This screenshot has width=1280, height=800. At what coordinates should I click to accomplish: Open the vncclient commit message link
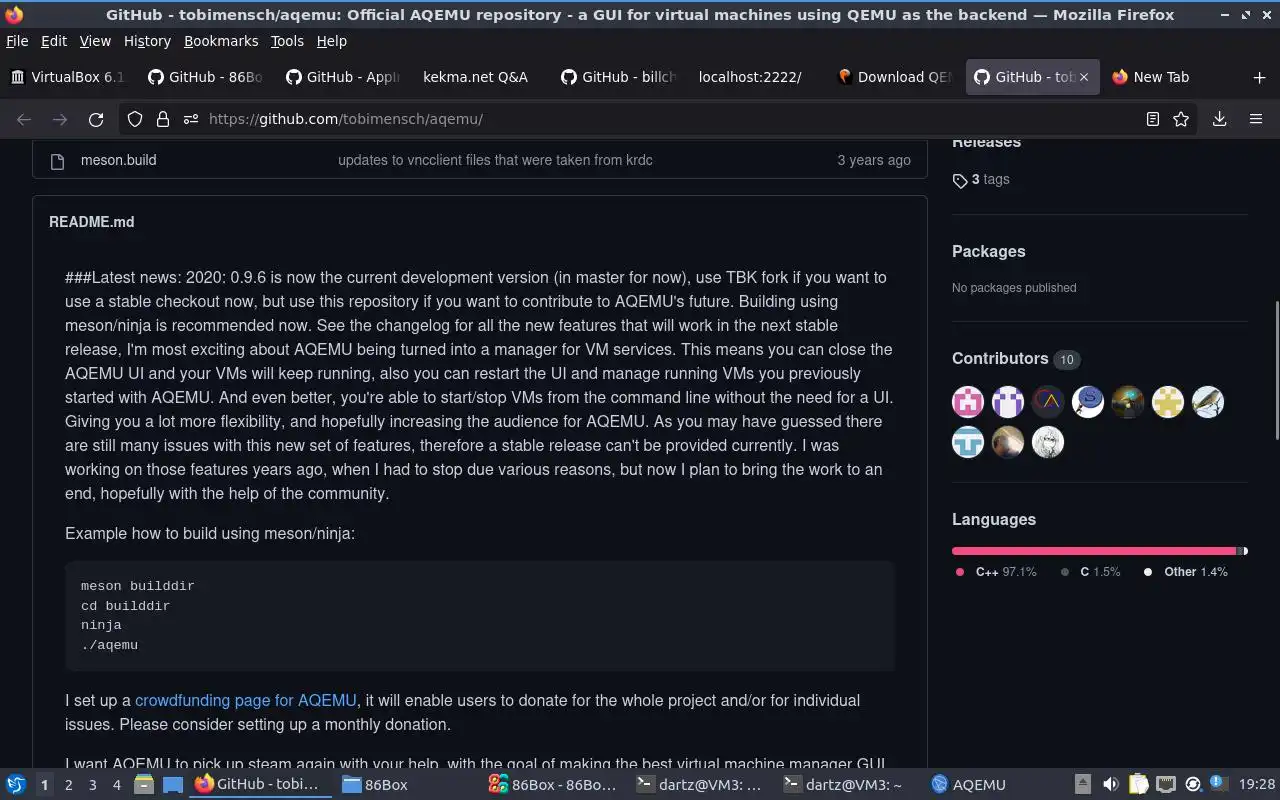point(495,160)
